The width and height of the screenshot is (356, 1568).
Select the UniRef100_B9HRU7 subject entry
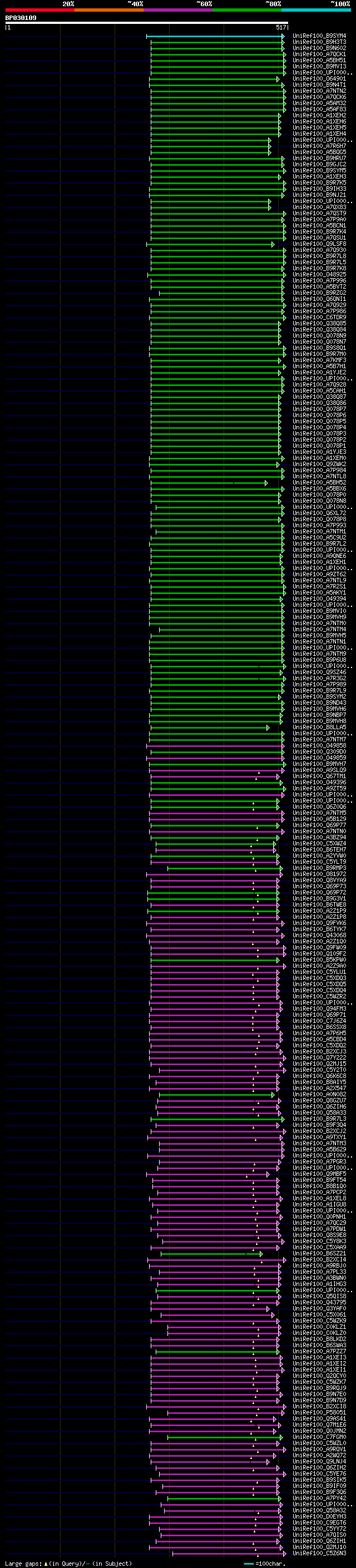click(x=319, y=159)
